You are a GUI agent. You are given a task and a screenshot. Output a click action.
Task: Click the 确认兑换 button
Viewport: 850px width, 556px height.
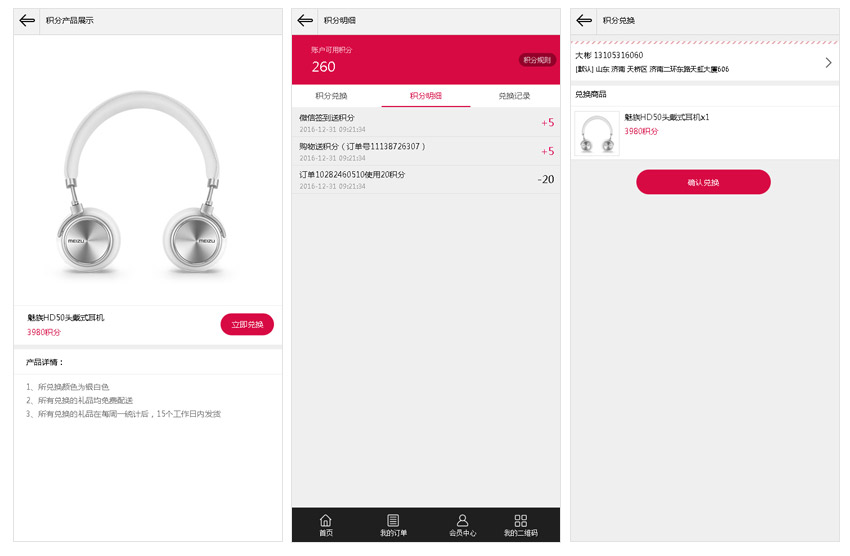[703, 182]
